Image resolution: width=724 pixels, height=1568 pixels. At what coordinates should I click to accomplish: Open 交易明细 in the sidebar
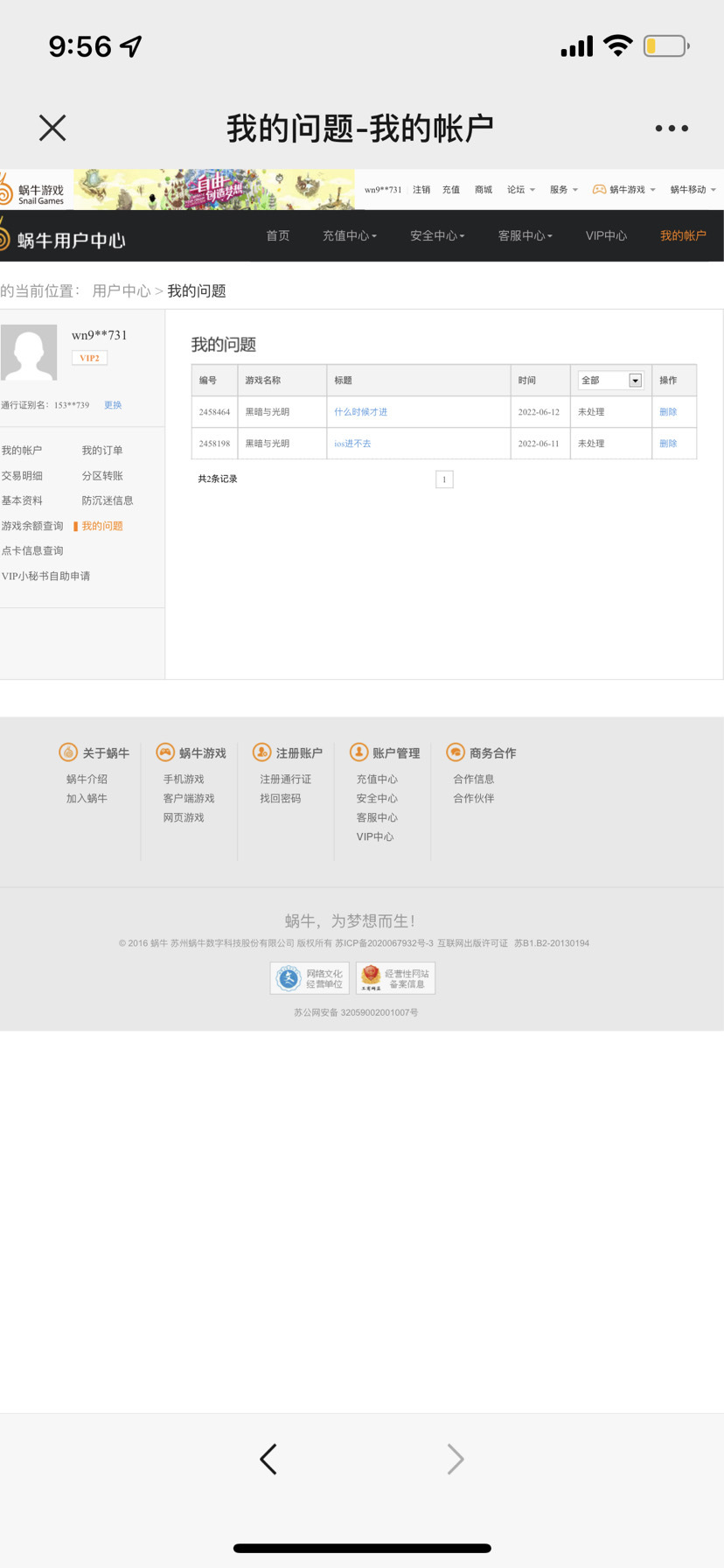22,476
